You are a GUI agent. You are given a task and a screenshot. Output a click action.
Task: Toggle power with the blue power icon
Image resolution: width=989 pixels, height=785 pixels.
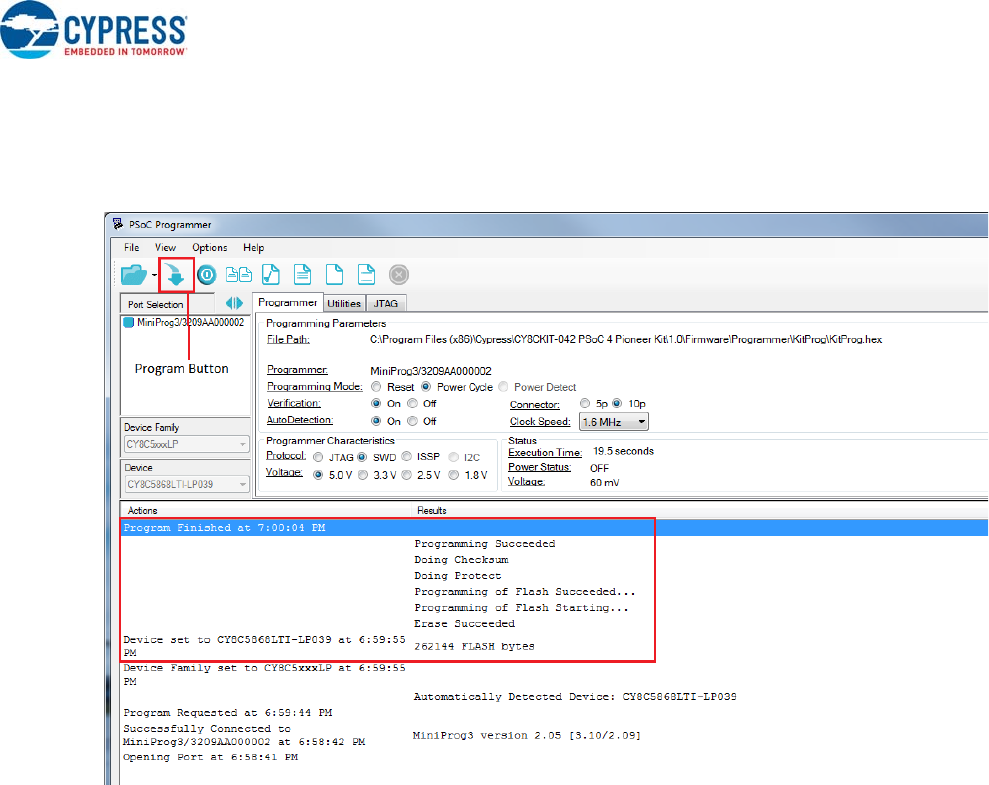tap(207, 274)
